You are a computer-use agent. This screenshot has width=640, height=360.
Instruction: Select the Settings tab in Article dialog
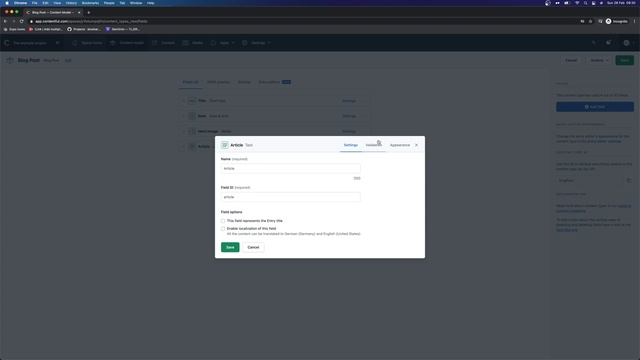pos(351,145)
